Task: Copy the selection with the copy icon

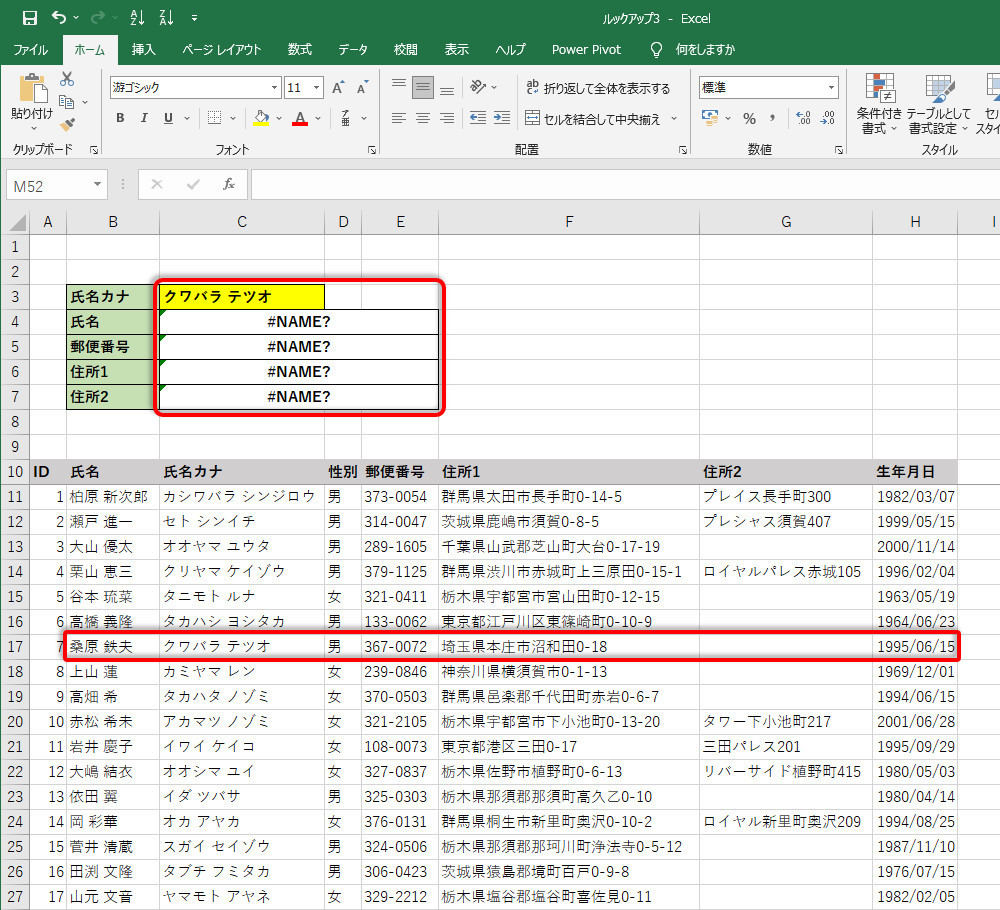Action: click(x=66, y=101)
